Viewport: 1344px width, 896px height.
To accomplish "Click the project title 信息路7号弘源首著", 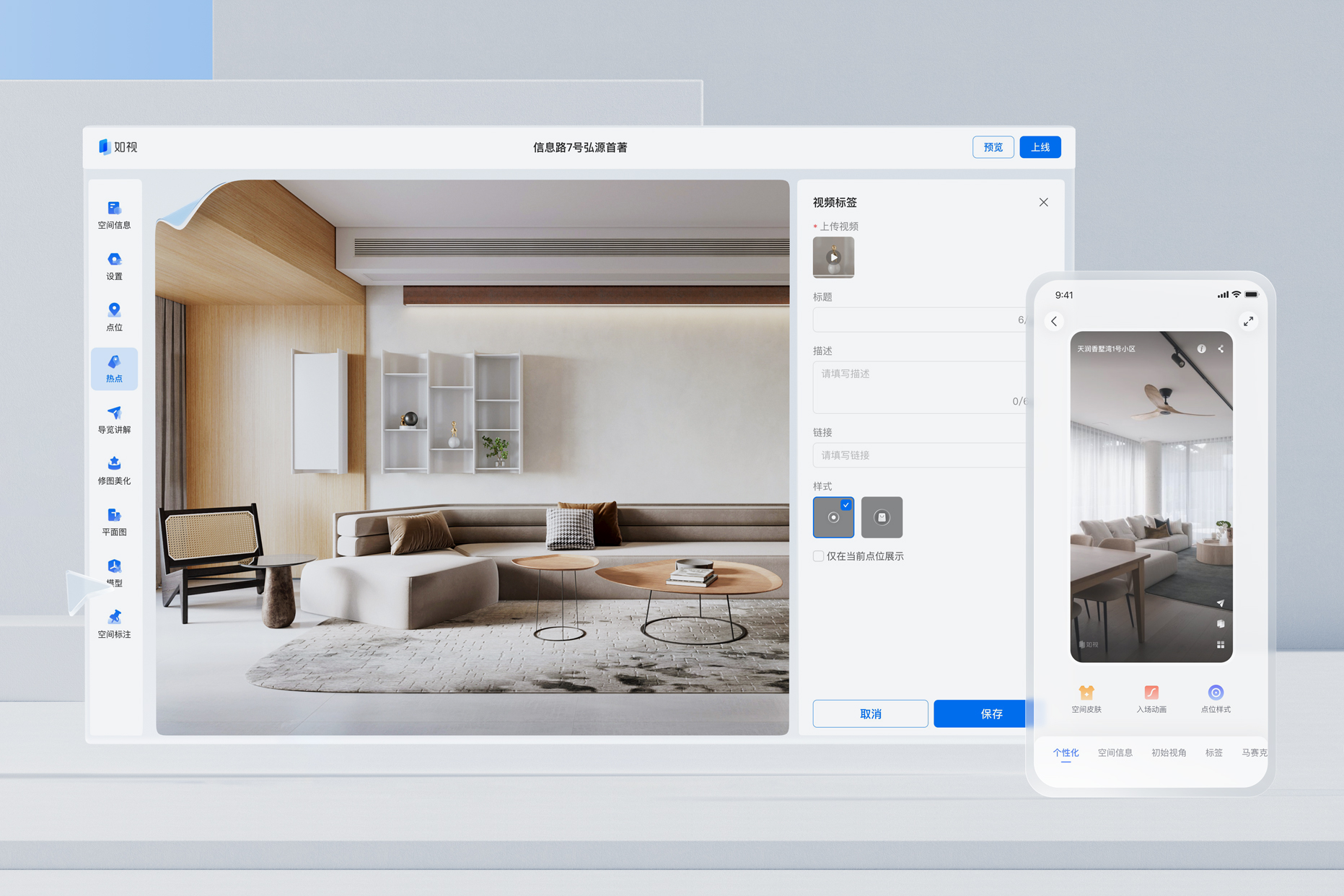I will (x=580, y=147).
